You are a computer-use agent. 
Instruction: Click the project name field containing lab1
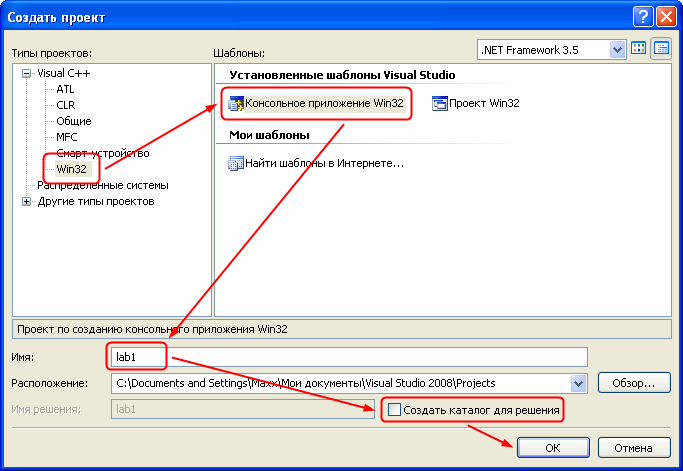click(349, 357)
